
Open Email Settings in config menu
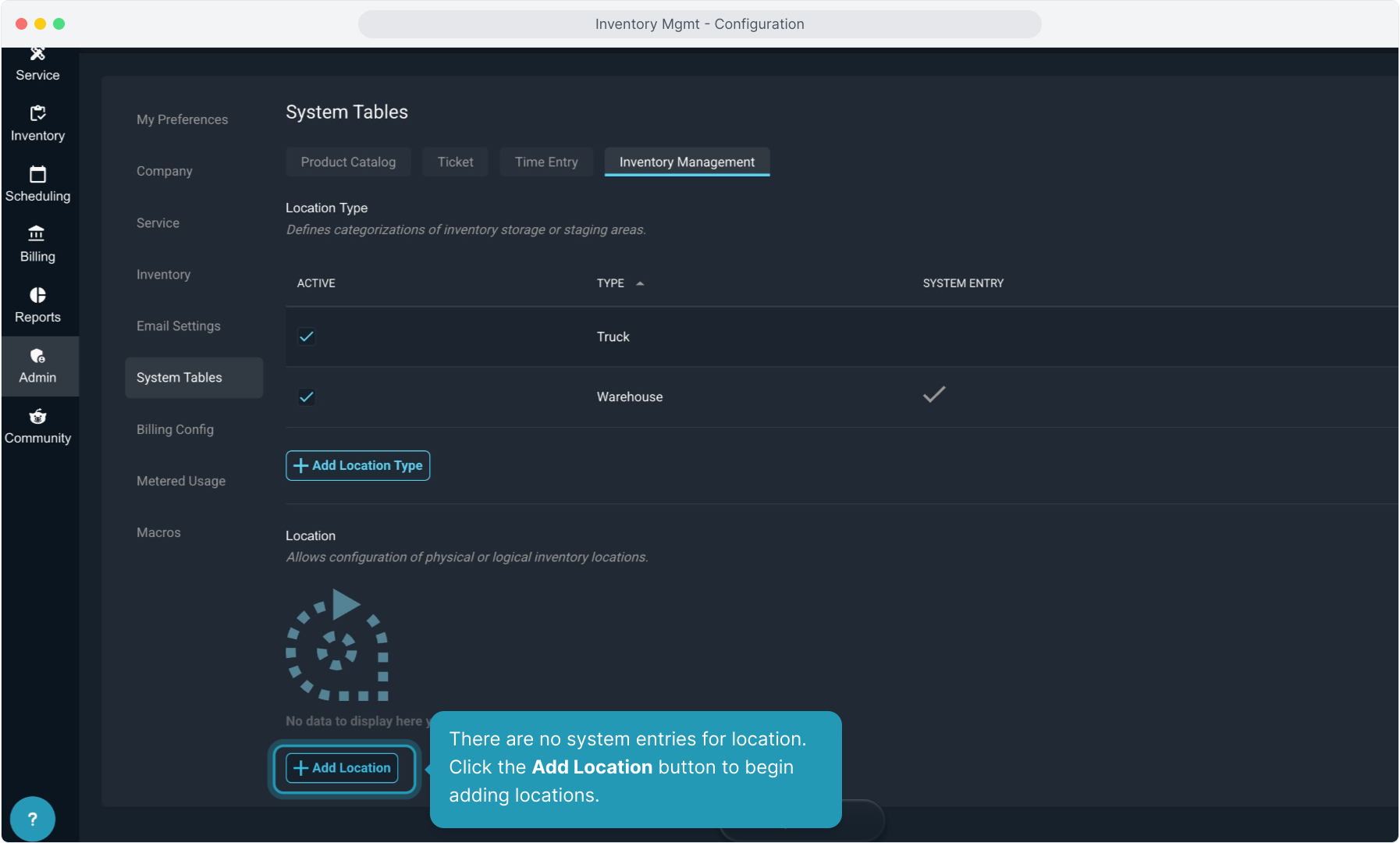(x=178, y=326)
